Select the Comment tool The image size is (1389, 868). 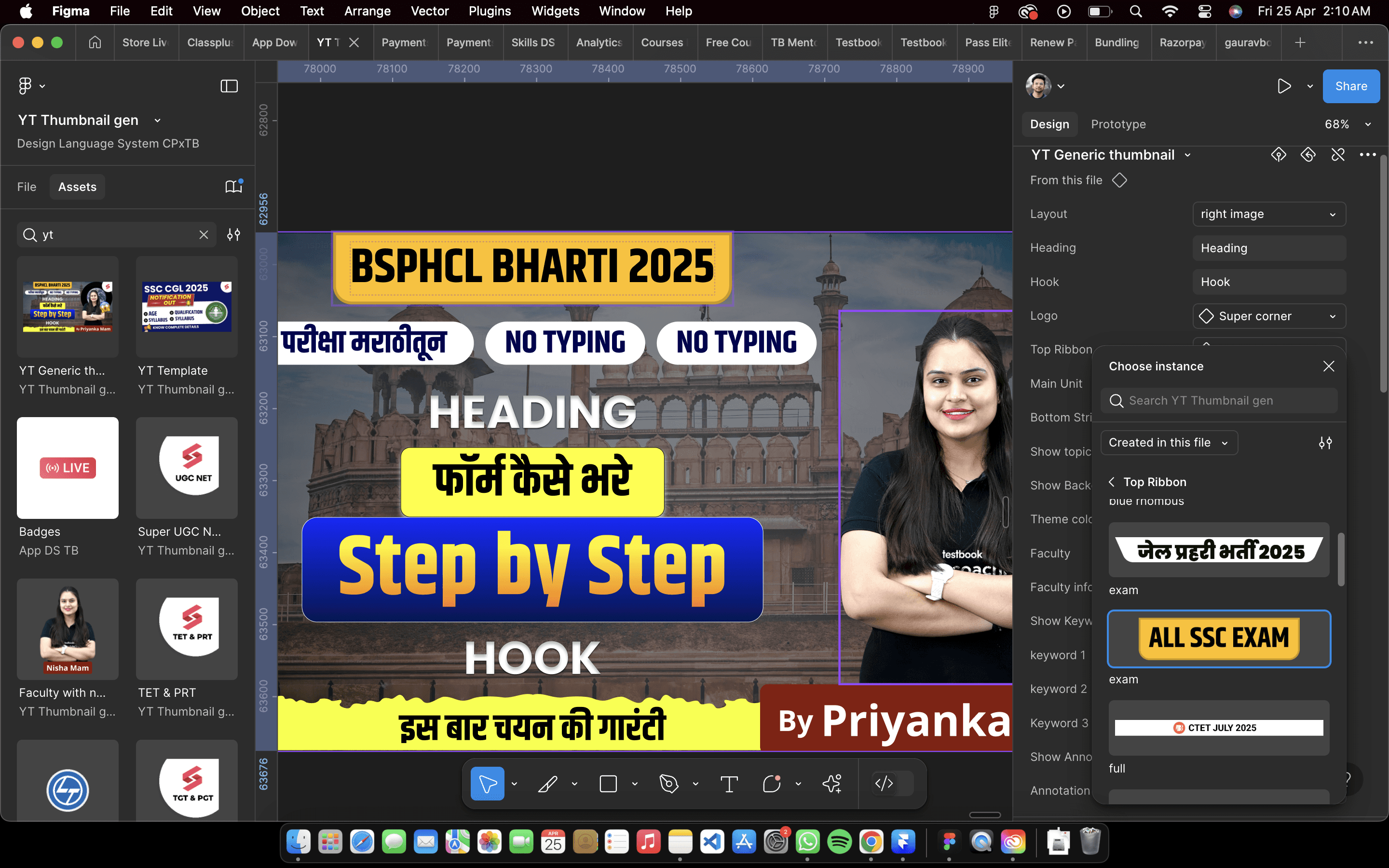[x=771, y=784]
